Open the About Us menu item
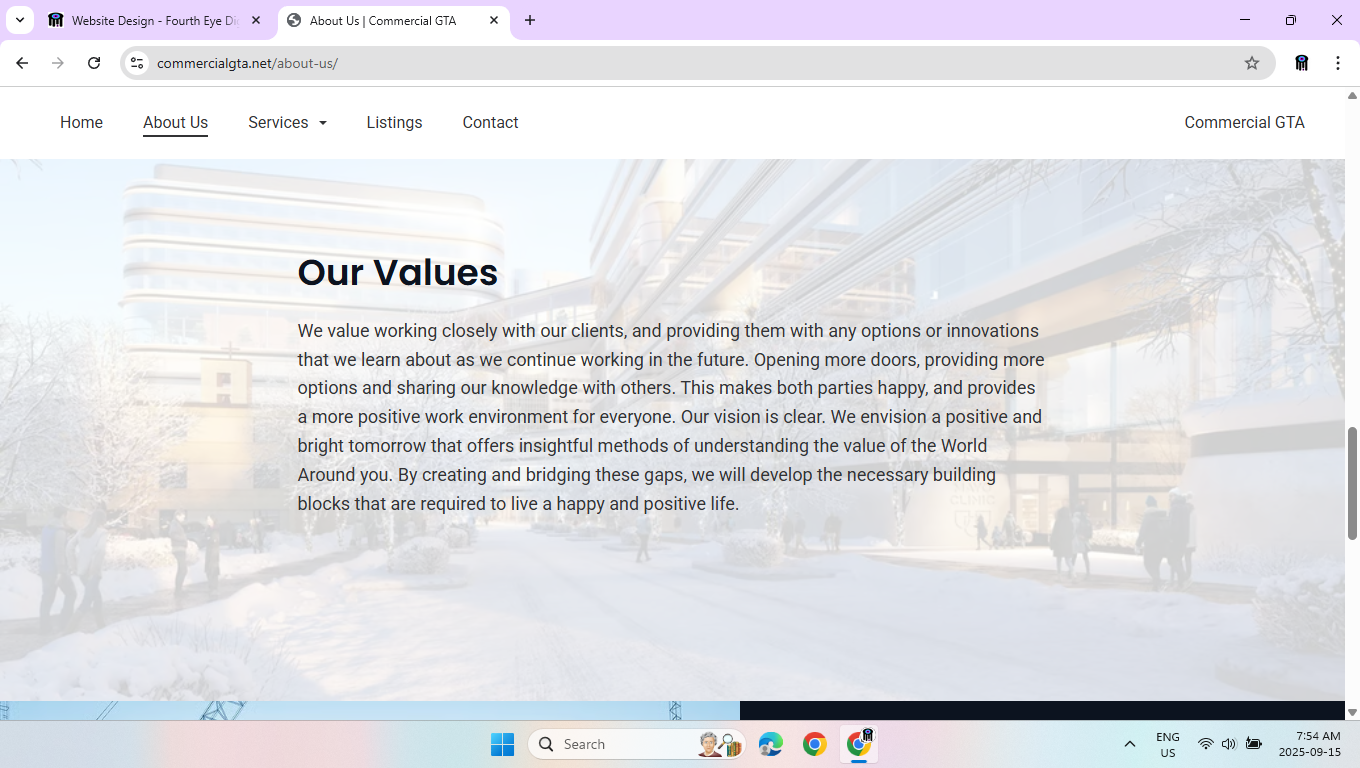 [175, 122]
